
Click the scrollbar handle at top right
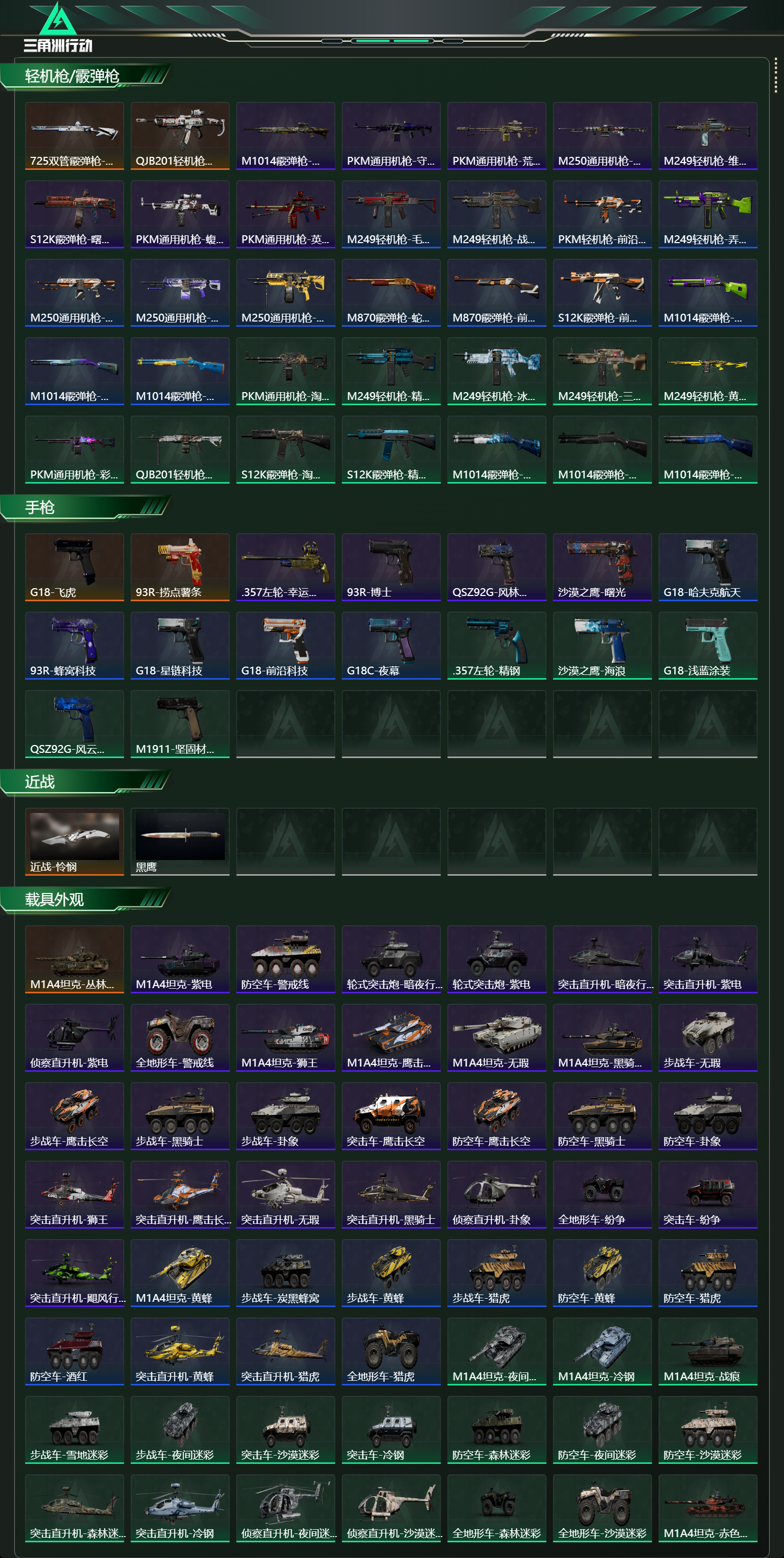click(776, 76)
